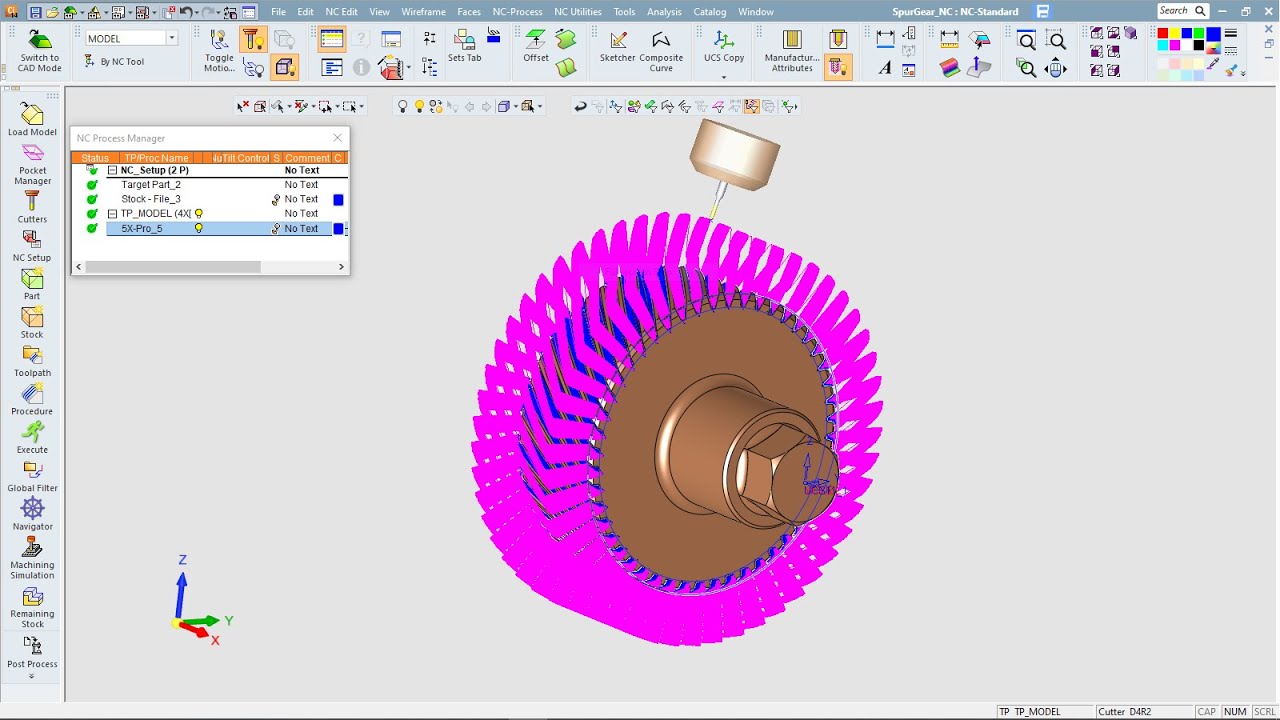Click the zoom window magnifier icon

[x=1026, y=40]
